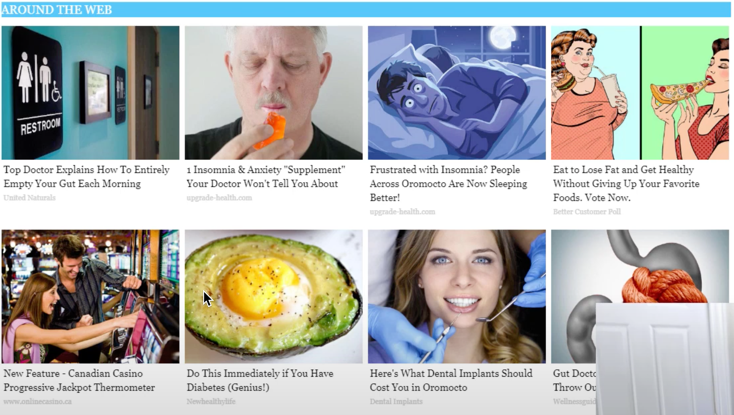Click 'Eat to Lose Fat and Get Healthy' headline
Screen dimensions: 734x415
(626, 183)
